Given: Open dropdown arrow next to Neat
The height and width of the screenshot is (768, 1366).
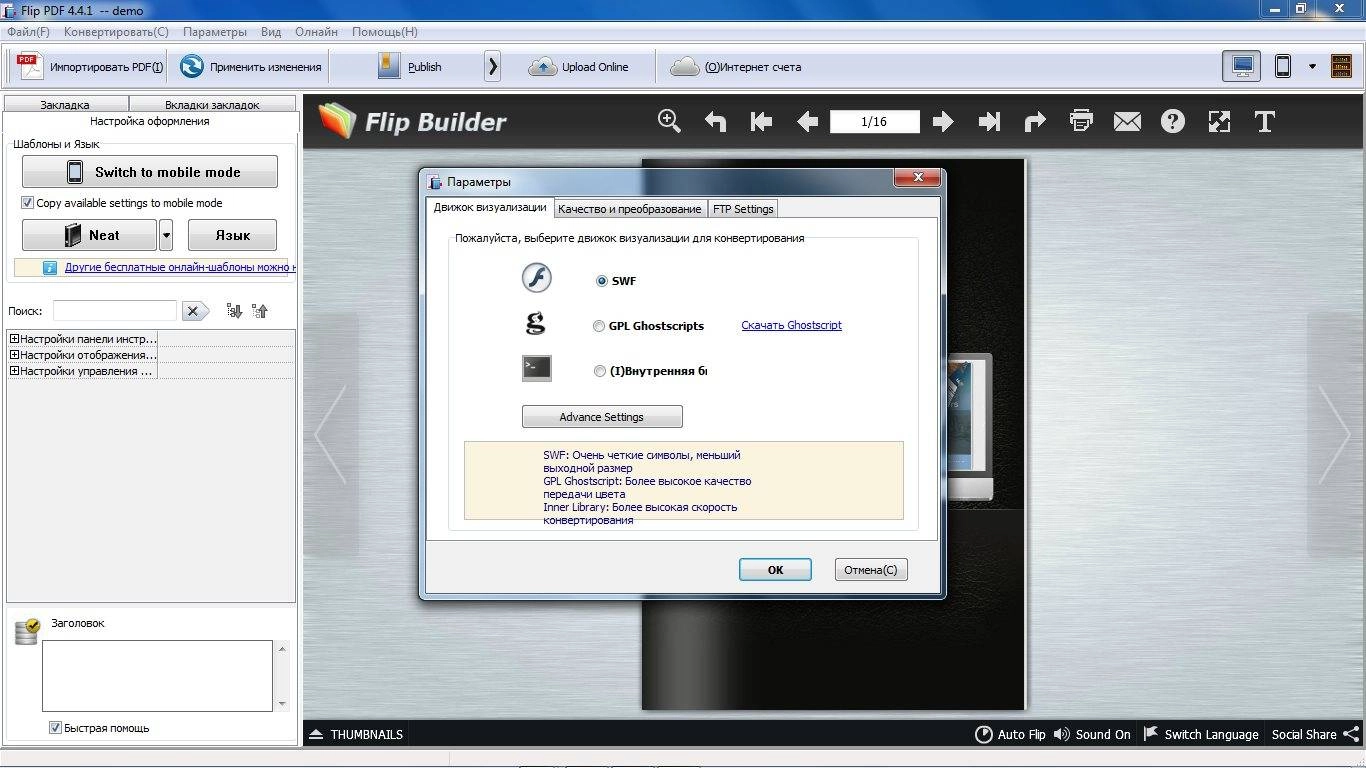Looking at the screenshot, I should (x=166, y=235).
